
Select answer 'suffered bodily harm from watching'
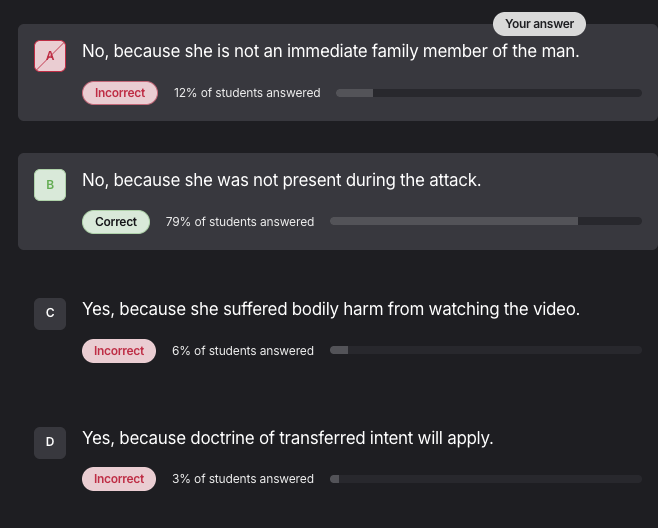pos(330,309)
